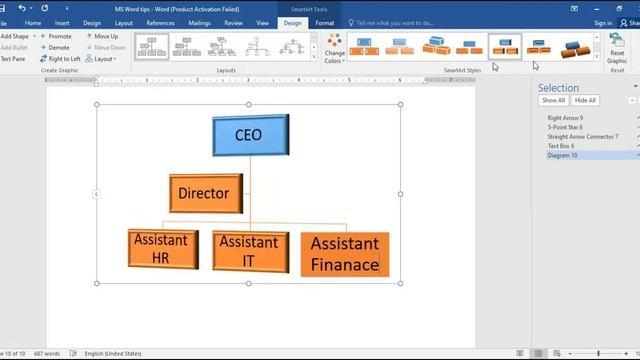
Task: Expand the Layouts gallery more arrow
Action: (x=314, y=57)
